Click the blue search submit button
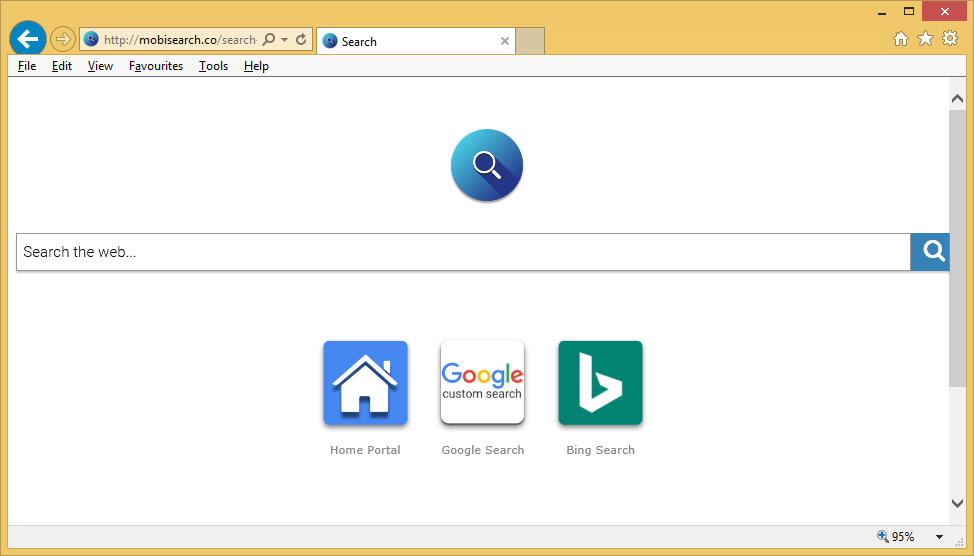The width and height of the screenshot is (974, 556). [933, 252]
